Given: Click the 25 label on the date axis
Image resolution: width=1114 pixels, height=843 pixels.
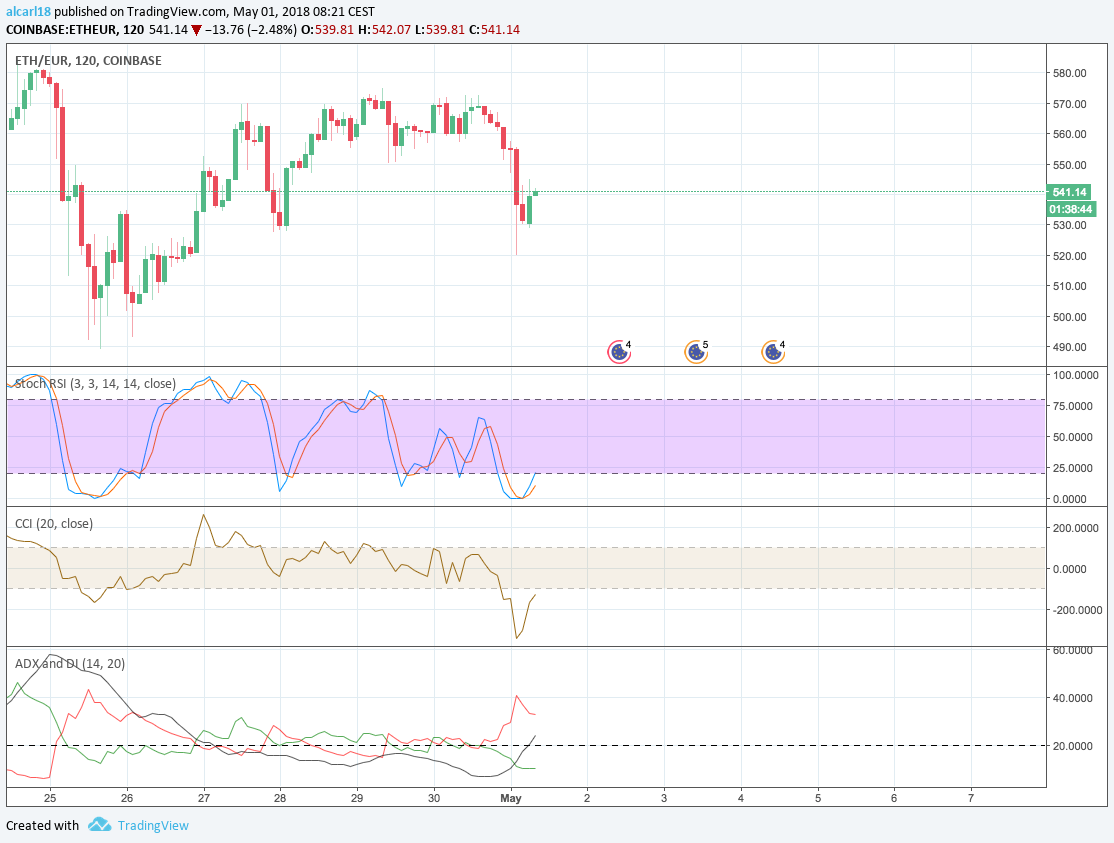Looking at the screenshot, I should click(x=50, y=798).
